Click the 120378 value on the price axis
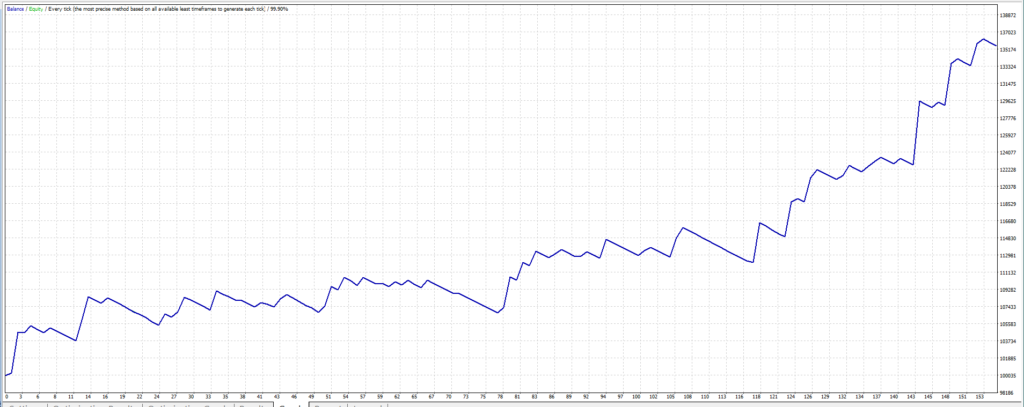This screenshot has height=407, width=1024. click(x=1009, y=187)
